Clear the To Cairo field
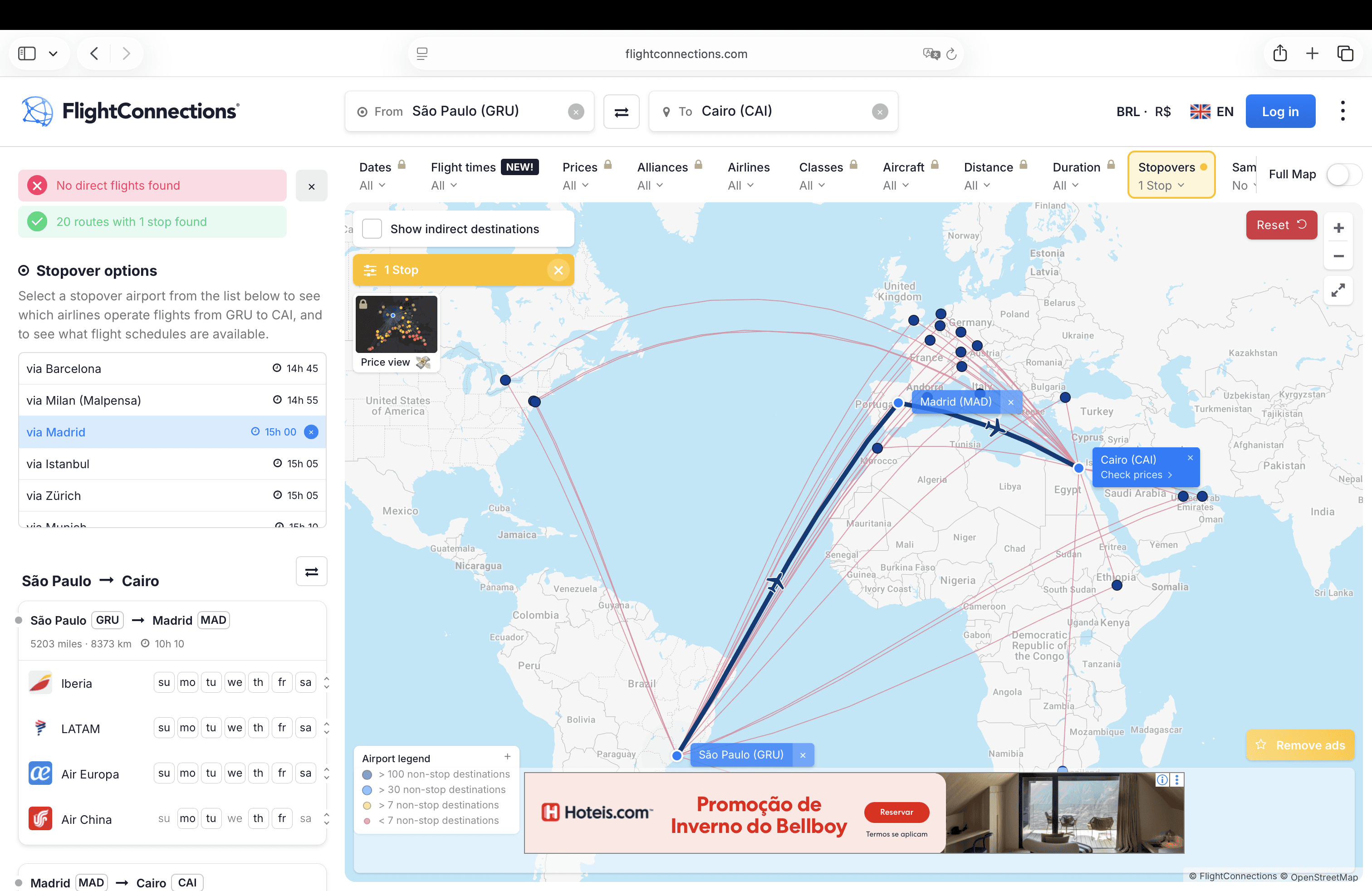This screenshot has height=891, width=1372. tap(879, 112)
